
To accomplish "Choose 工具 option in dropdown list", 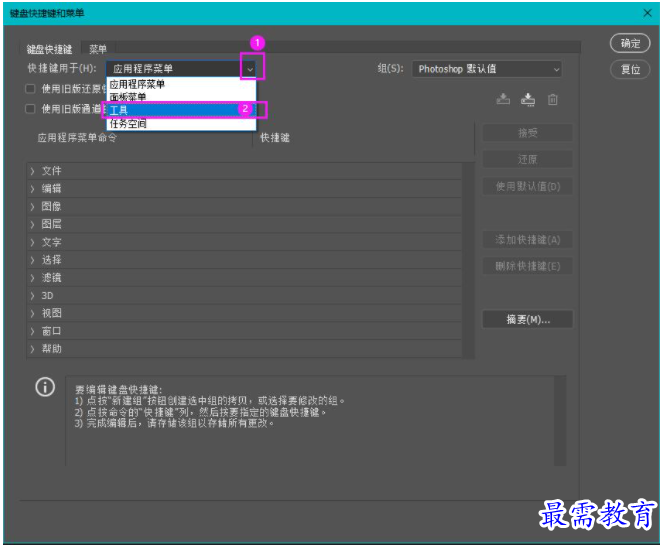I will tap(181, 110).
